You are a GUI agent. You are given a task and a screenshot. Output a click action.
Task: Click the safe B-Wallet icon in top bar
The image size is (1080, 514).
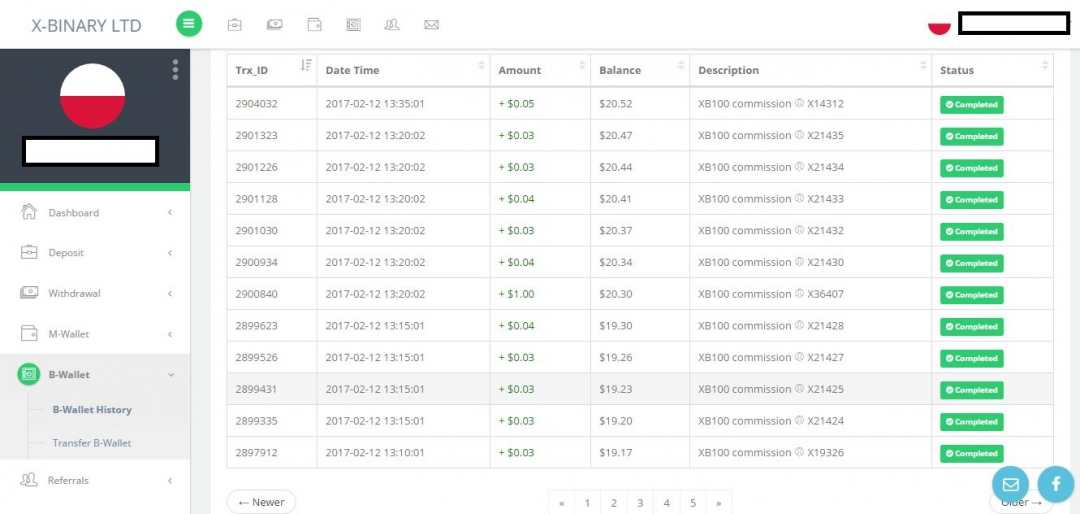point(353,25)
